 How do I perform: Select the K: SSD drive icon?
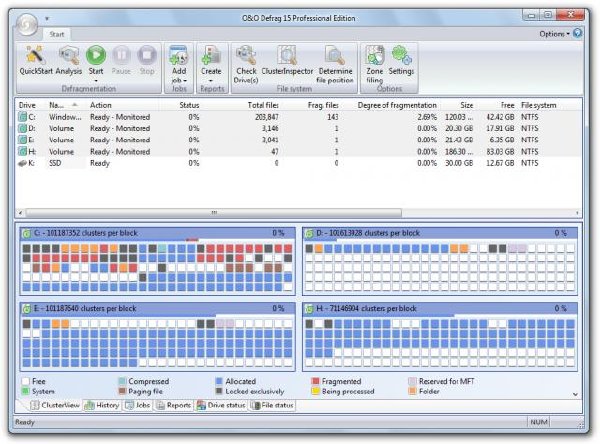pos(23,163)
